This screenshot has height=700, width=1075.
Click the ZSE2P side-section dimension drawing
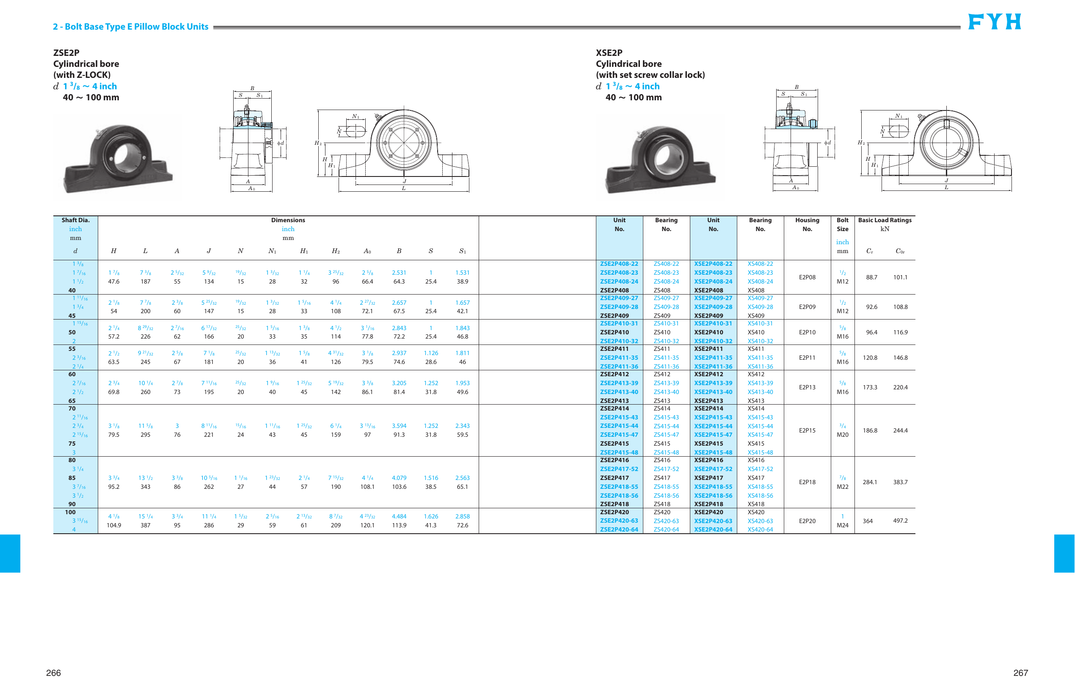252,138
